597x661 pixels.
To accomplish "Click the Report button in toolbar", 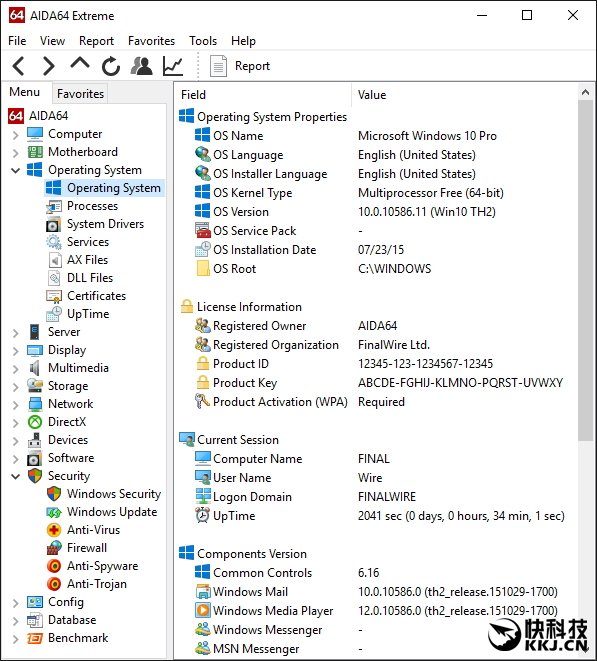I will [239, 66].
